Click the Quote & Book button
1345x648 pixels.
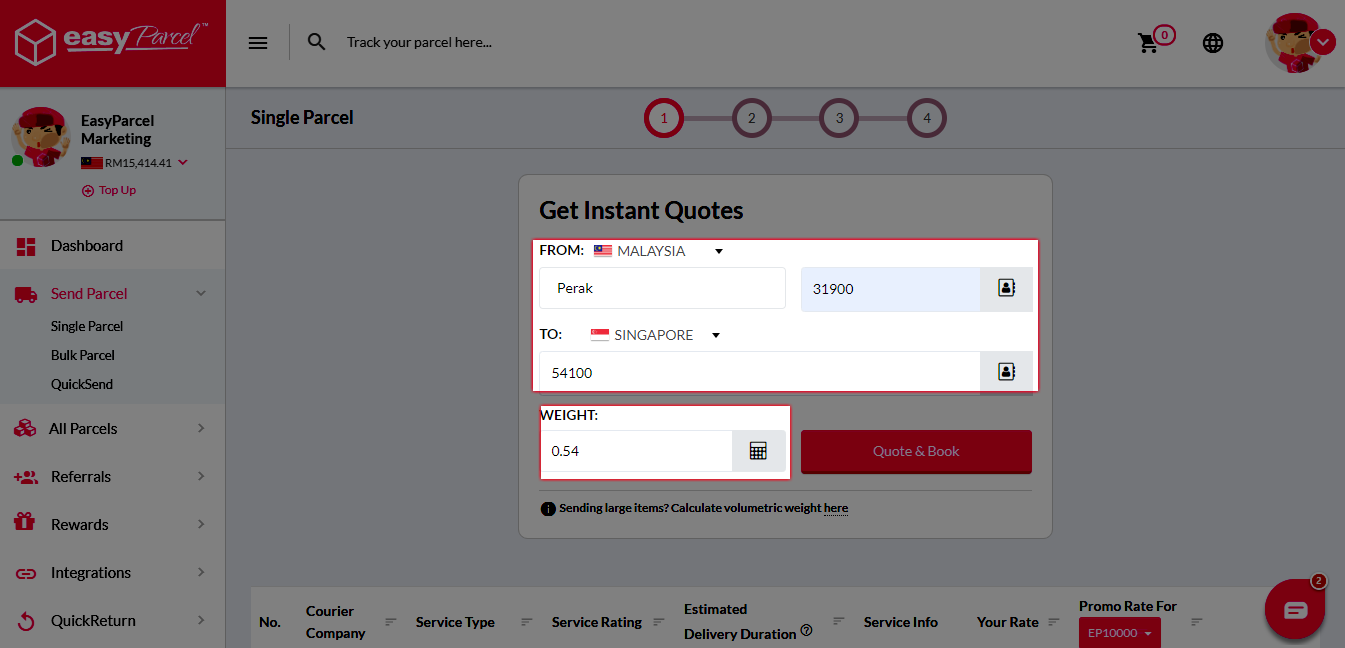coord(916,452)
